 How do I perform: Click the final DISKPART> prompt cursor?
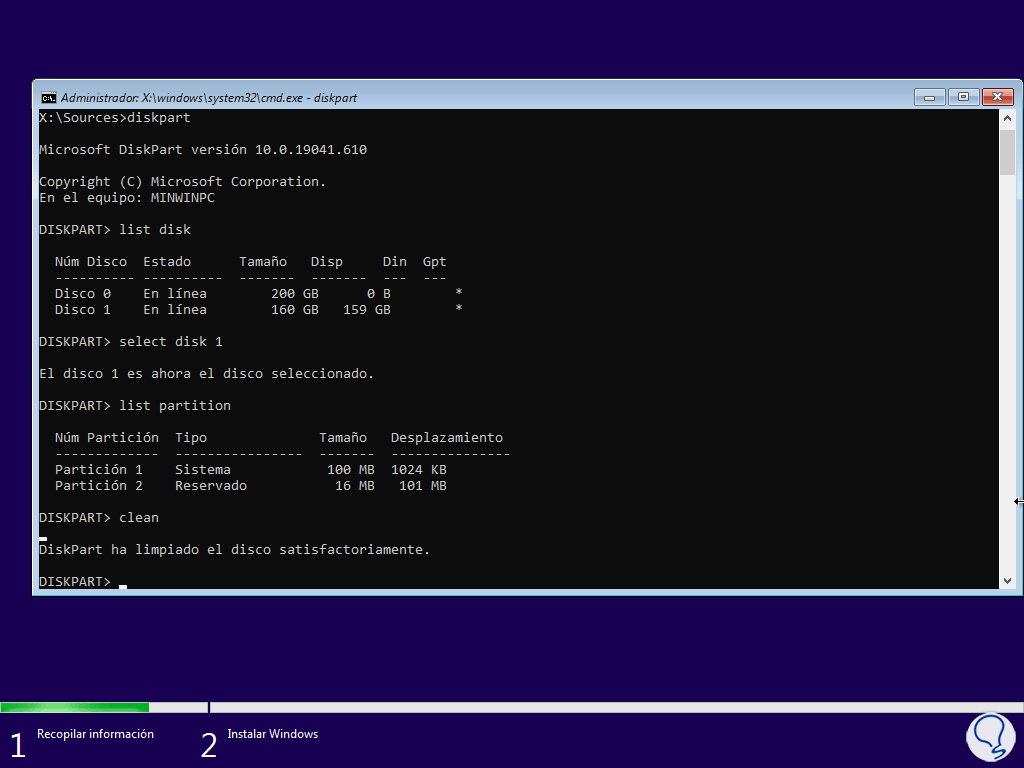click(123, 585)
